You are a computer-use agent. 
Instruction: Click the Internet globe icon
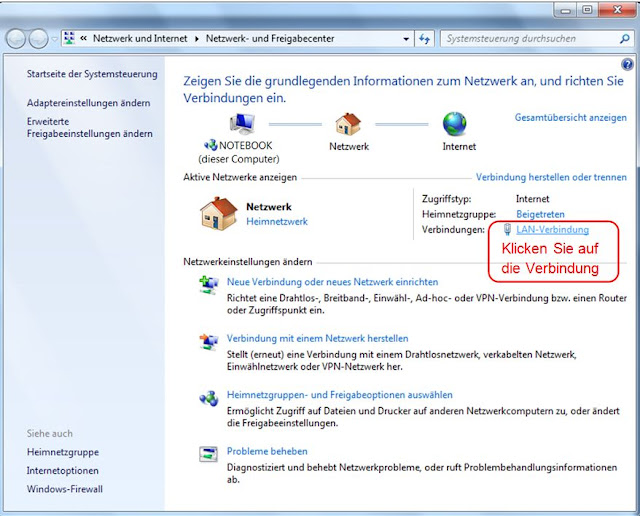pos(455,124)
